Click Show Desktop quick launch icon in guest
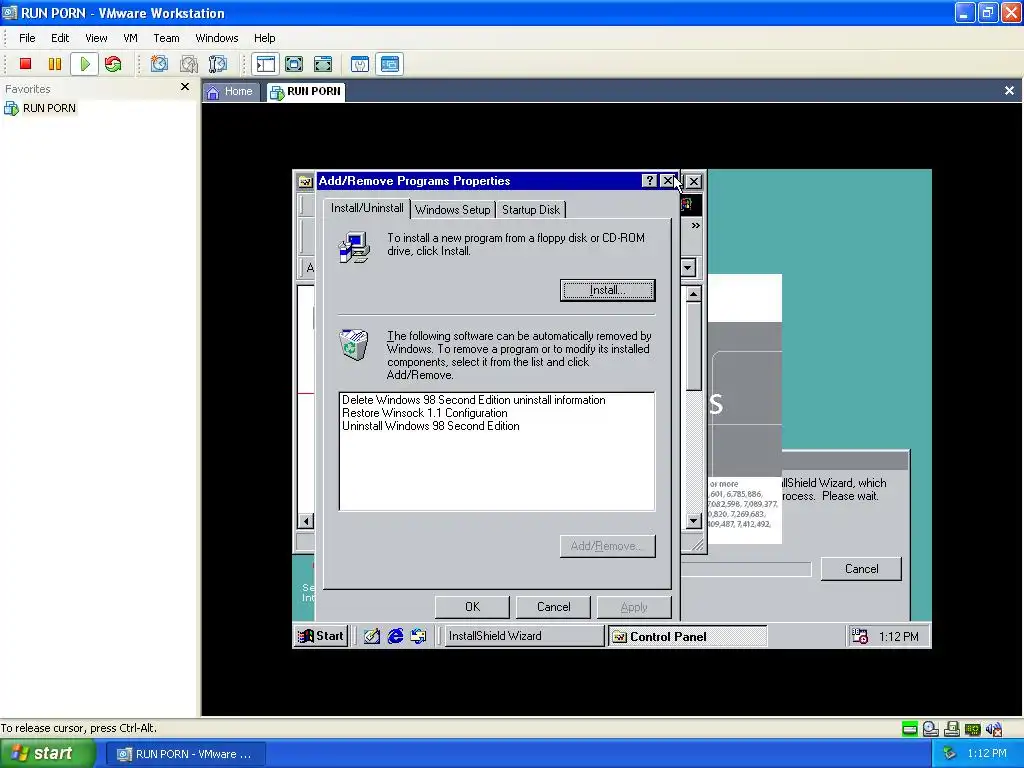The image size is (1024, 768). pyautogui.click(x=372, y=635)
